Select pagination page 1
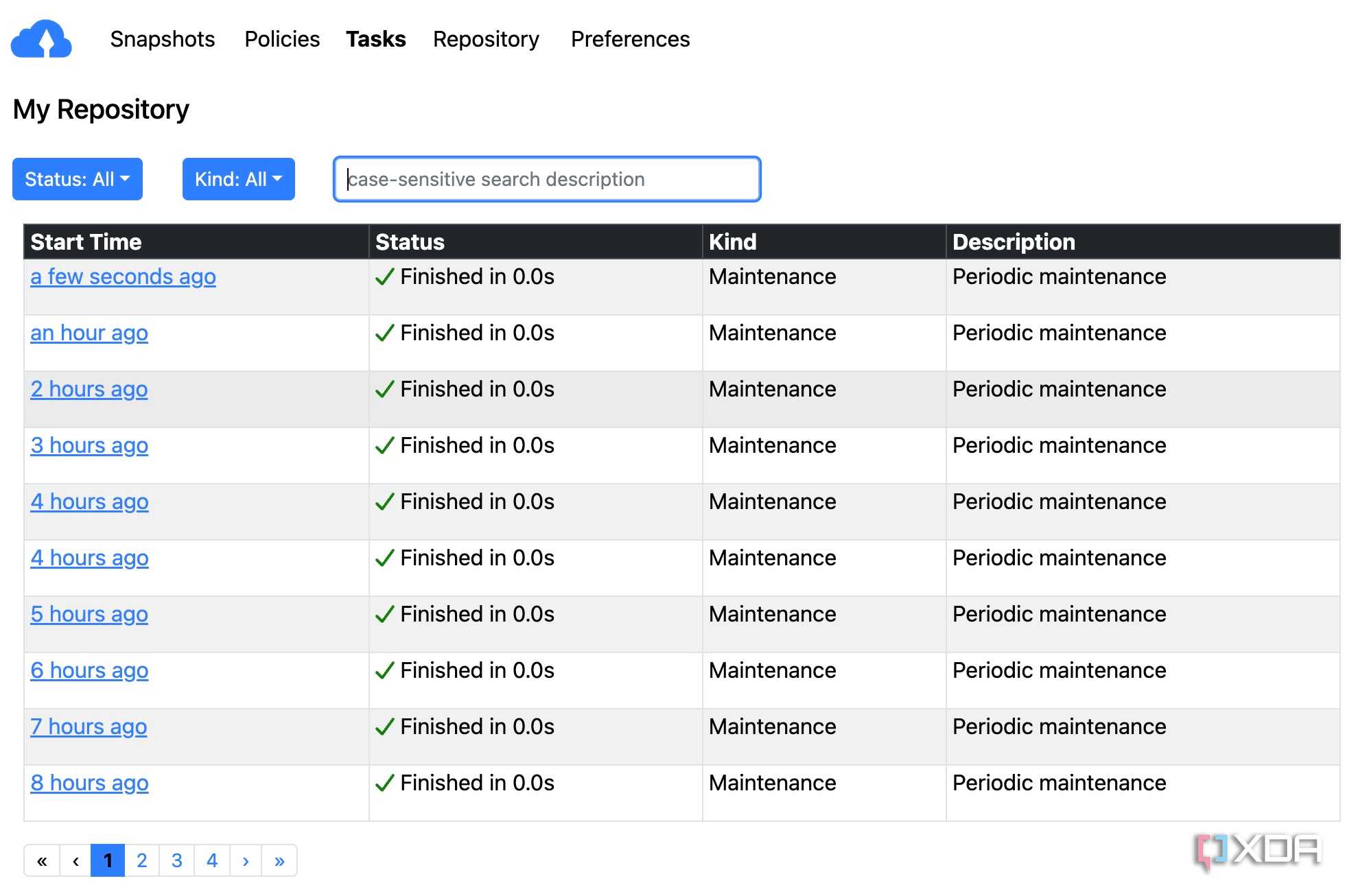The image size is (1345, 896). pos(108,860)
